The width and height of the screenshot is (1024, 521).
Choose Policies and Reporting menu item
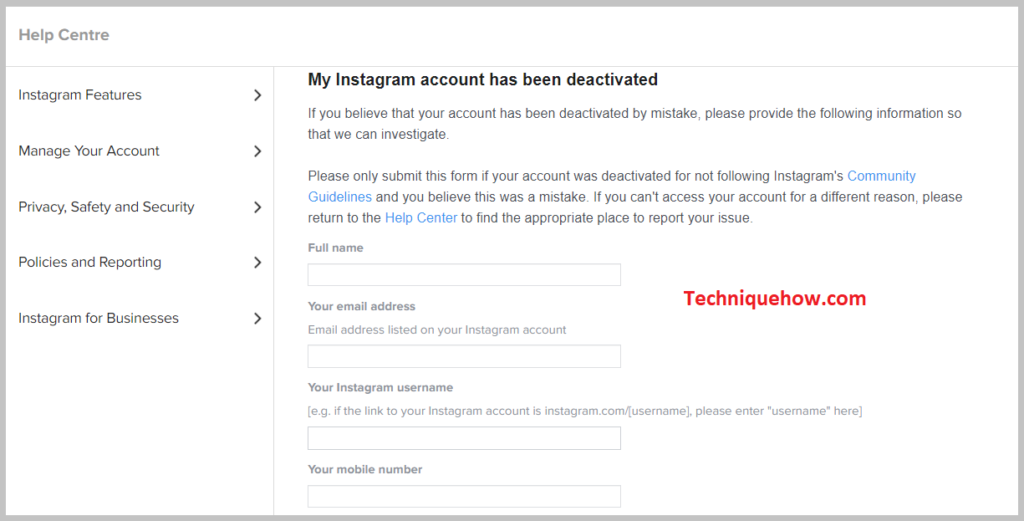point(89,262)
